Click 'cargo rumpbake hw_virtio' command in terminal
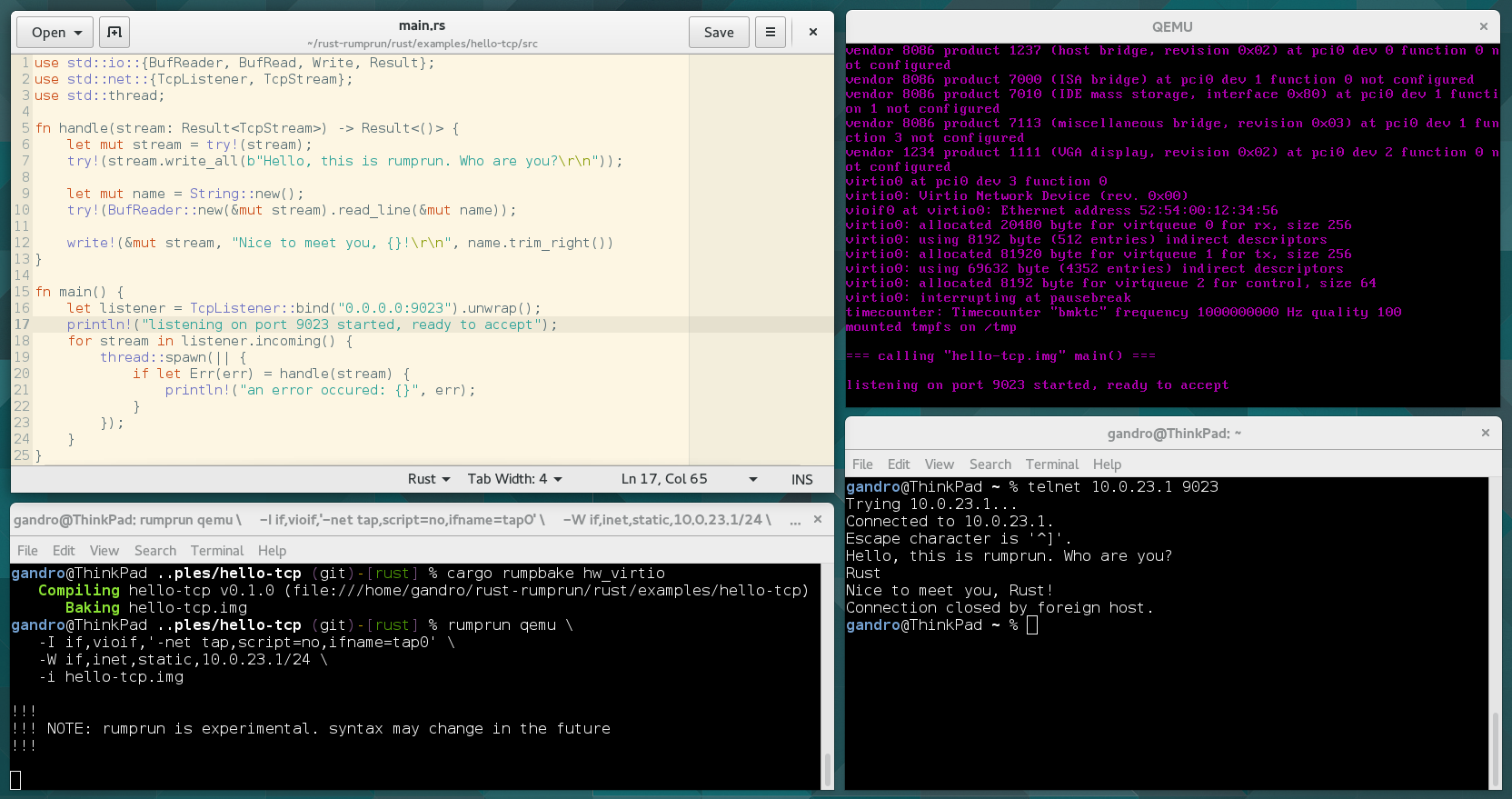 click(555, 574)
